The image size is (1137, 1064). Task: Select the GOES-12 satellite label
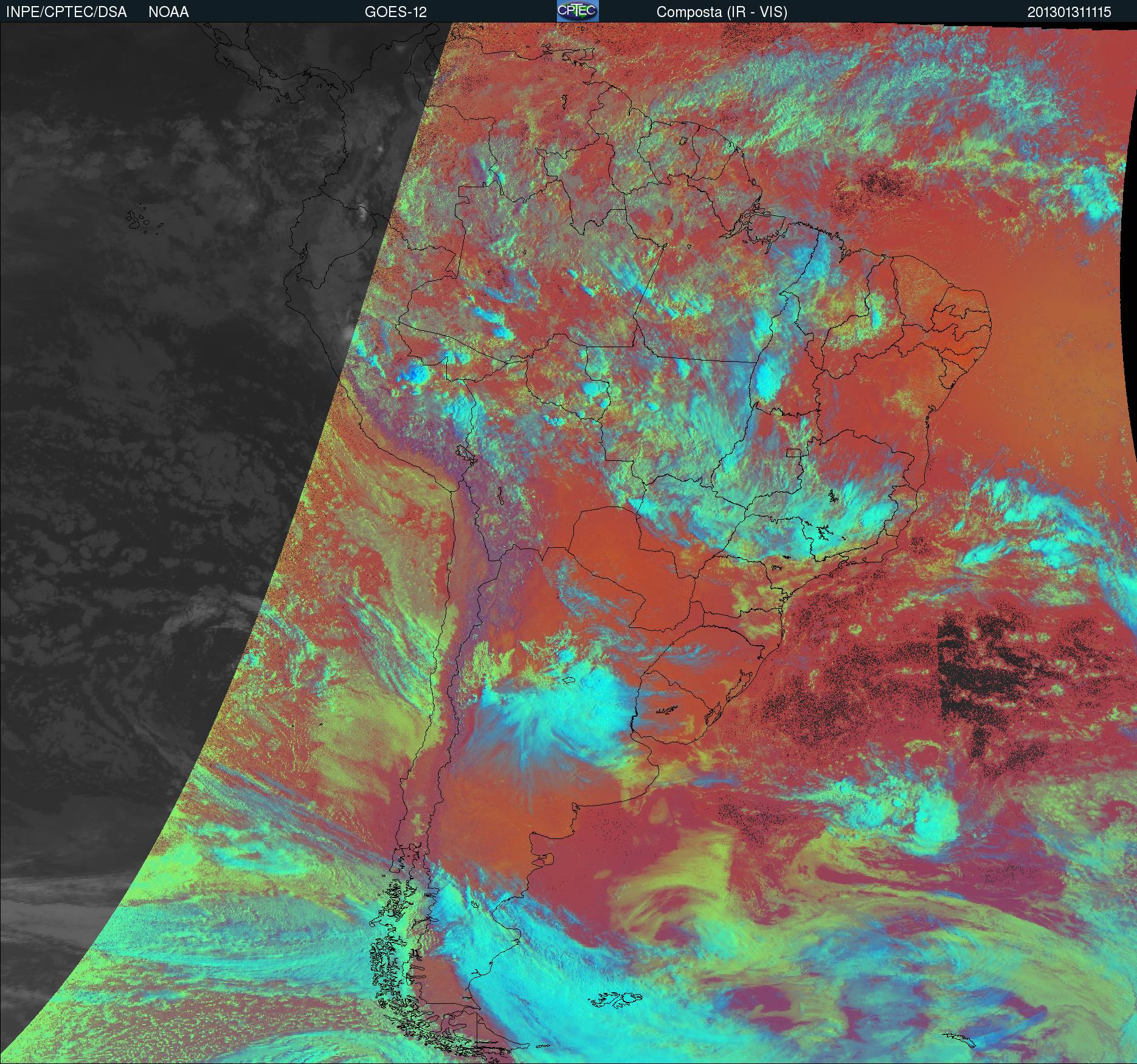395,12
